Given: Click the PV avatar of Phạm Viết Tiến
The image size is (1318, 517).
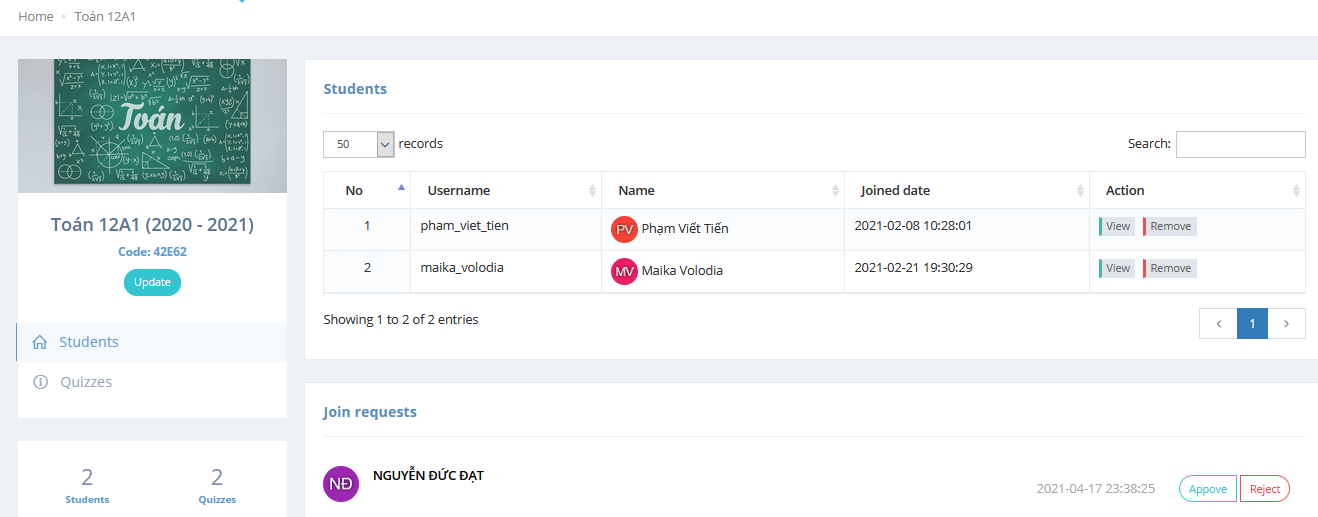Looking at the screenshot, I should tap(624, 229).
